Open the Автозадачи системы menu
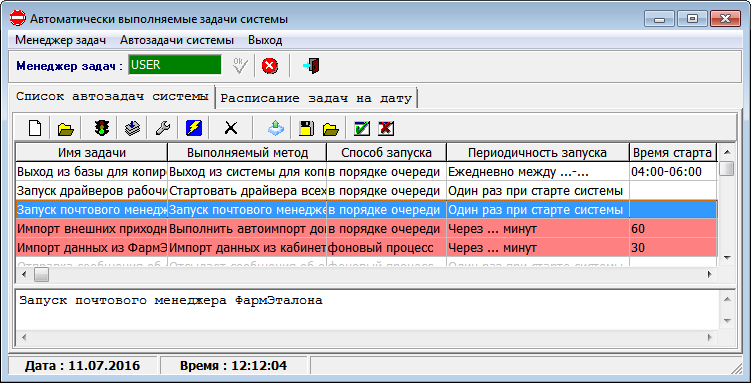Screen dimensions: 751x383 pos(177,40)
